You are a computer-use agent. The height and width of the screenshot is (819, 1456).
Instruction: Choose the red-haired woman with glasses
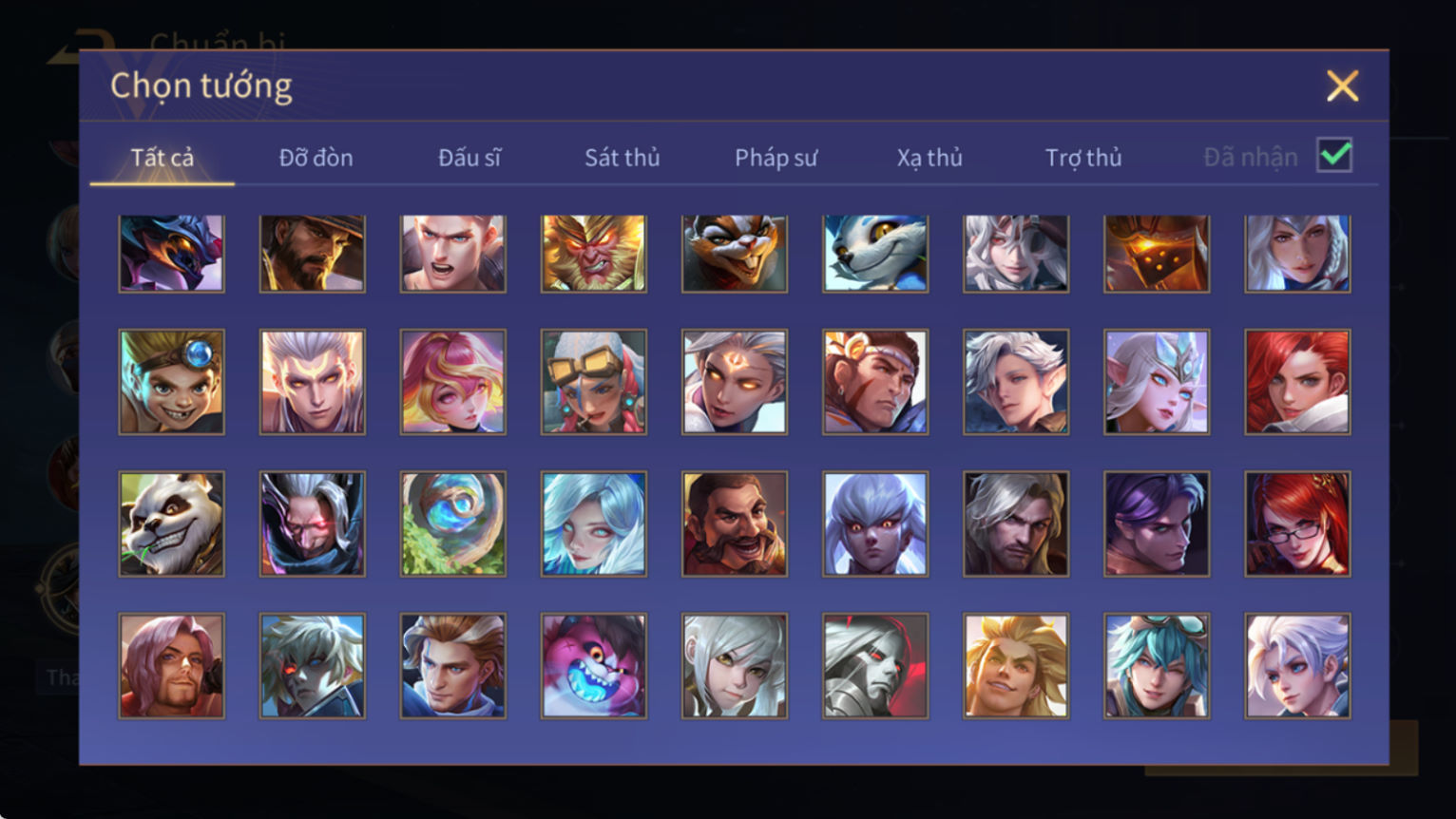[x=1297, y=524]
